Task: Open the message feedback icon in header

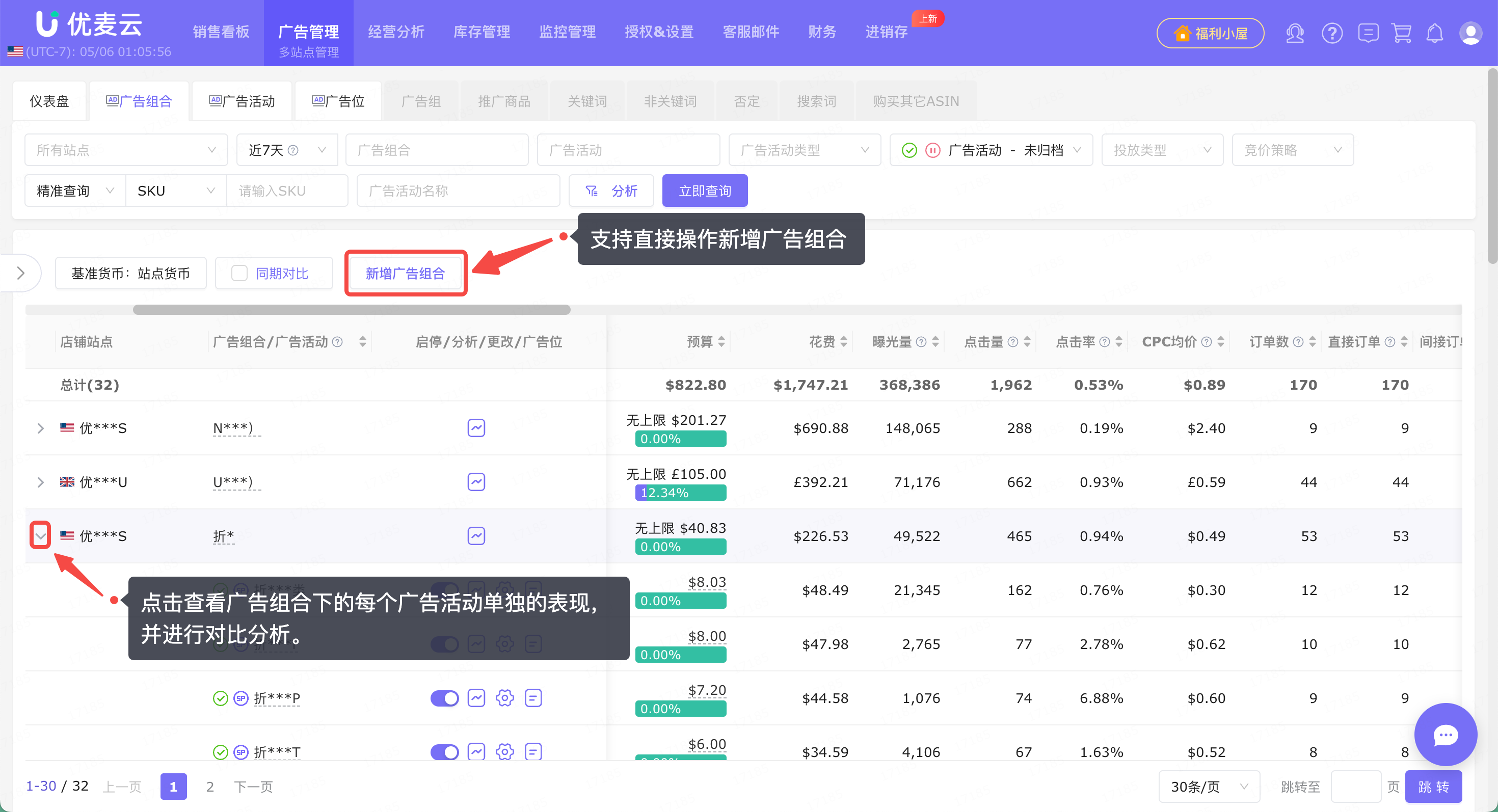Action: 1368,33
